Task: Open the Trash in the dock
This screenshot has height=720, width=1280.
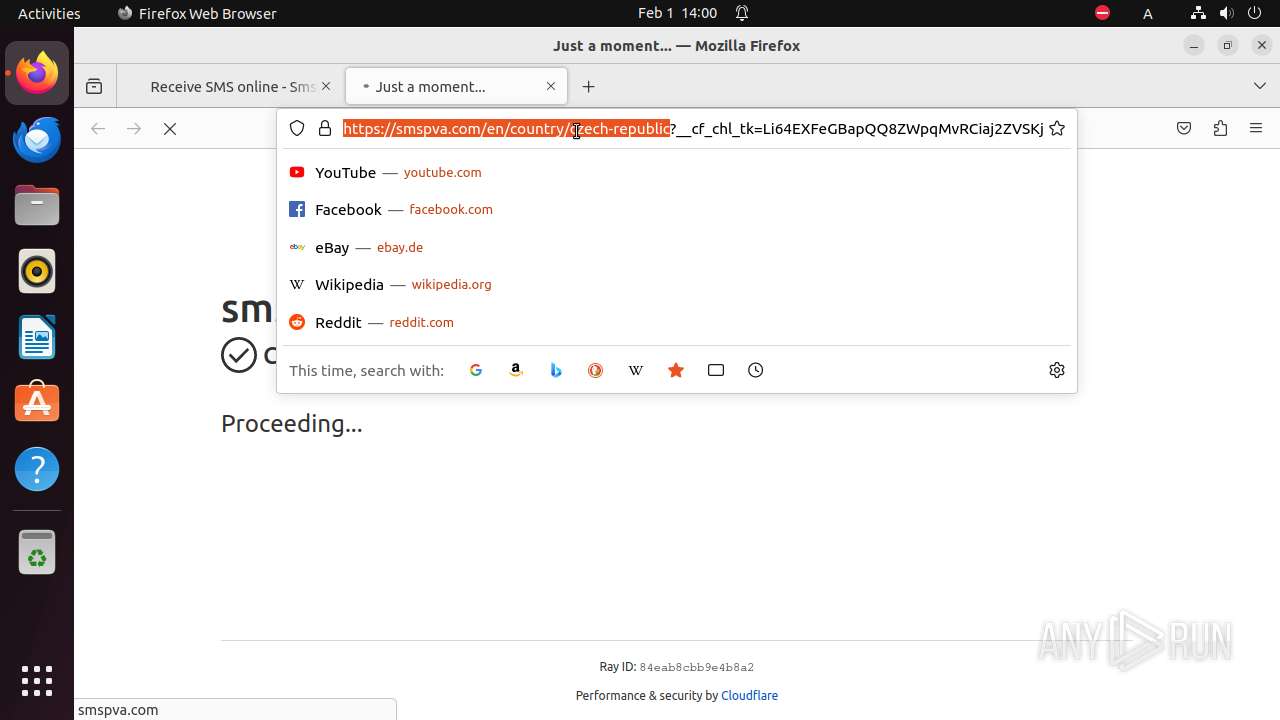Action: point(37,552)
